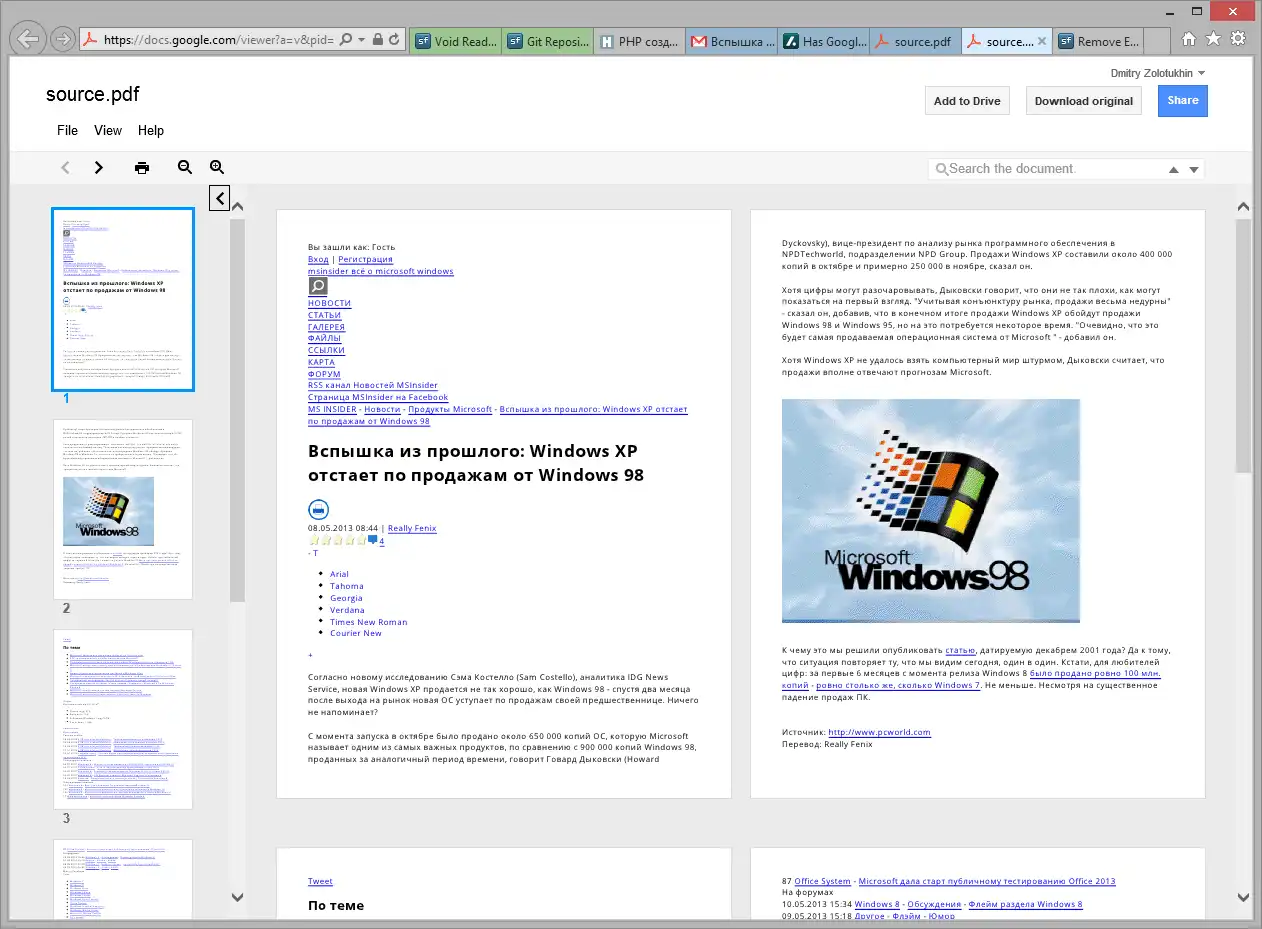The image size is (1262, 929).
Task: Click the print icon inside the PDF page
Action: (x=318, y=509)
